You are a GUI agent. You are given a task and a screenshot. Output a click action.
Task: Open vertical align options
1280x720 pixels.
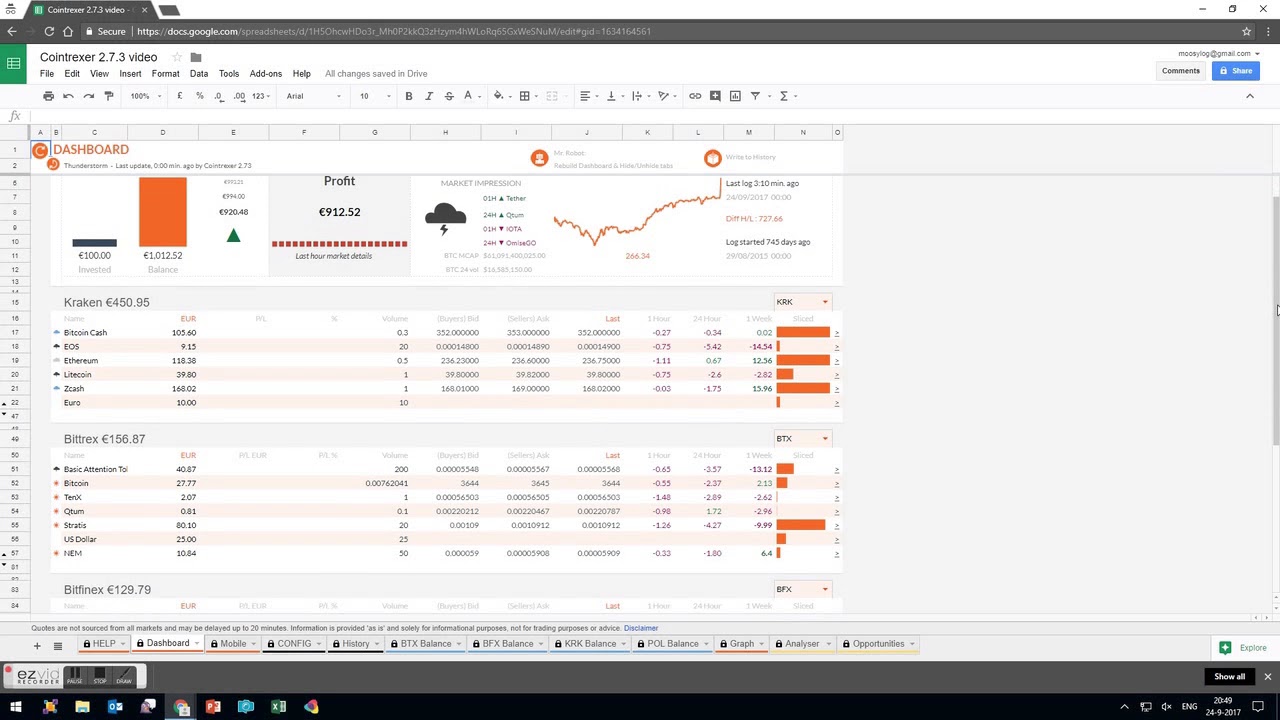[612, 96]
